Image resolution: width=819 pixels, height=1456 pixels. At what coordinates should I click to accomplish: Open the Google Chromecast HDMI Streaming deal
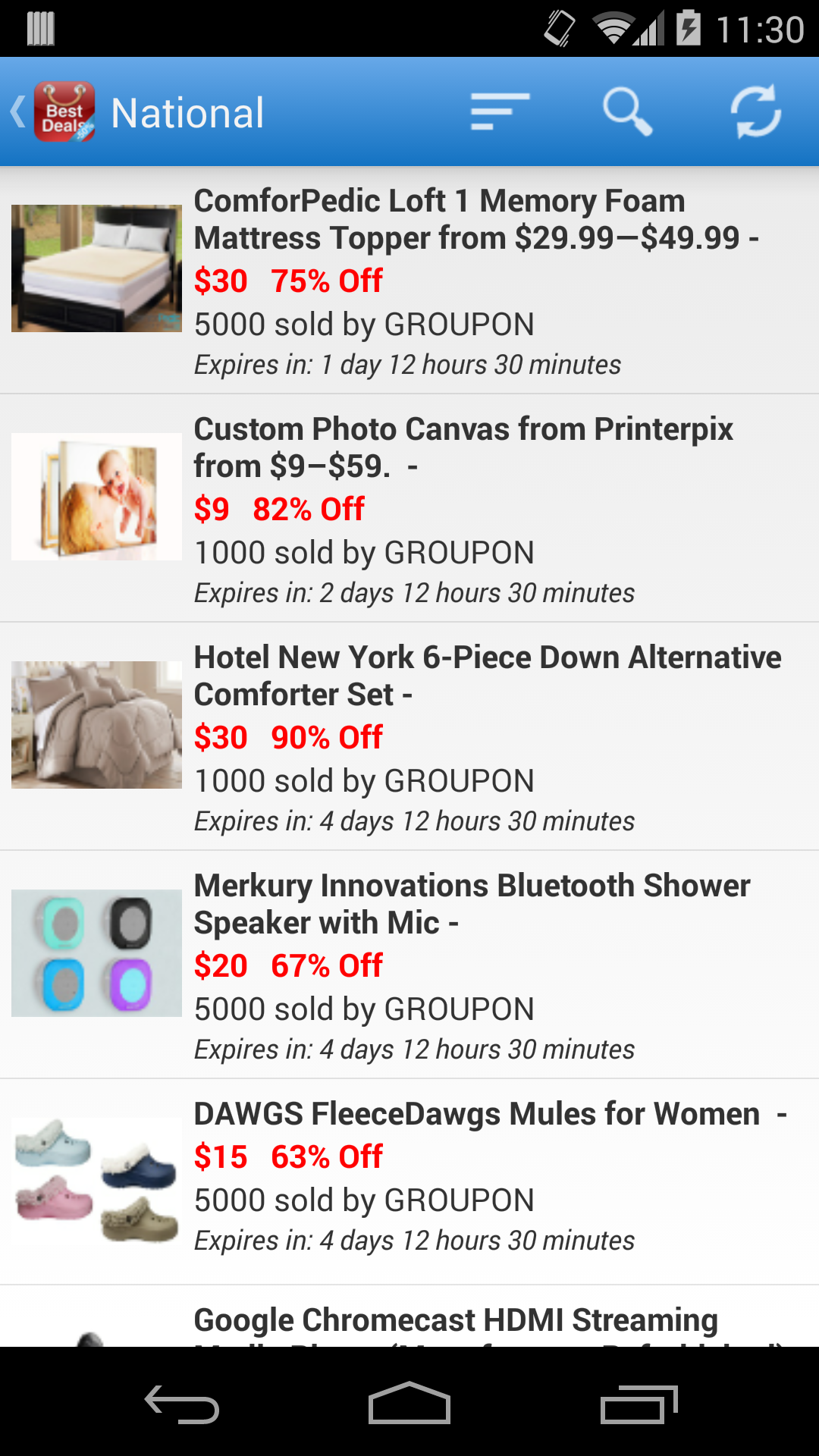click(455, 1321)
